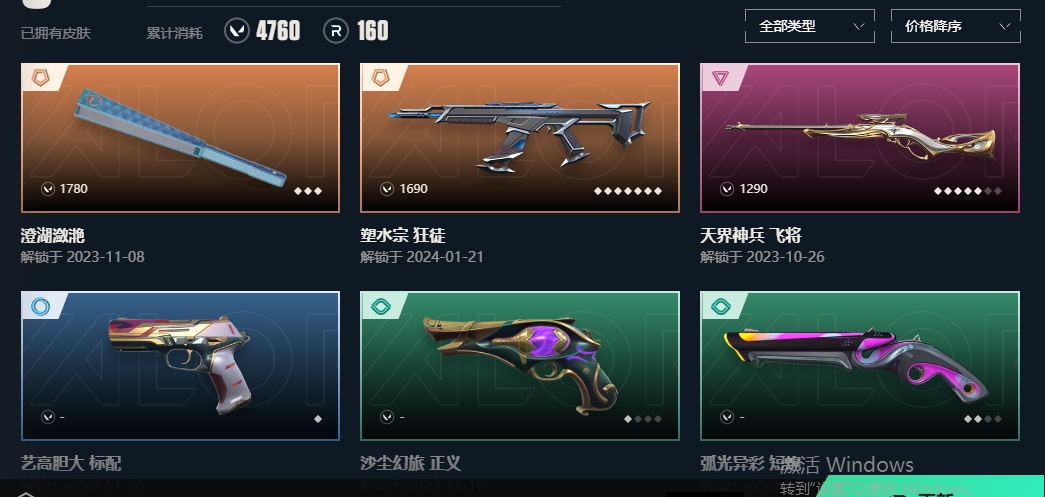Click the Radianite Points icon beside 160
Viewport: 1045px width, 497px height.
336,31
